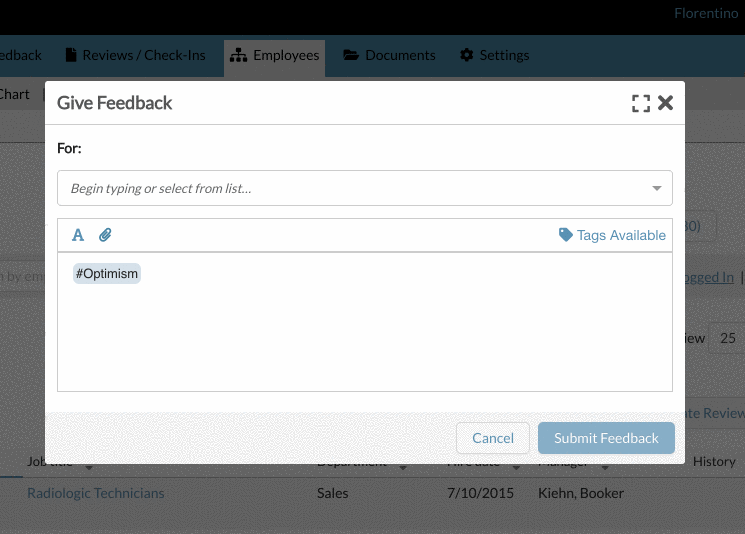Image resolution: width=745 pixels, height=534 pixels.
Task: Go to the Documents tab
Action: click(x=389, y=56)
